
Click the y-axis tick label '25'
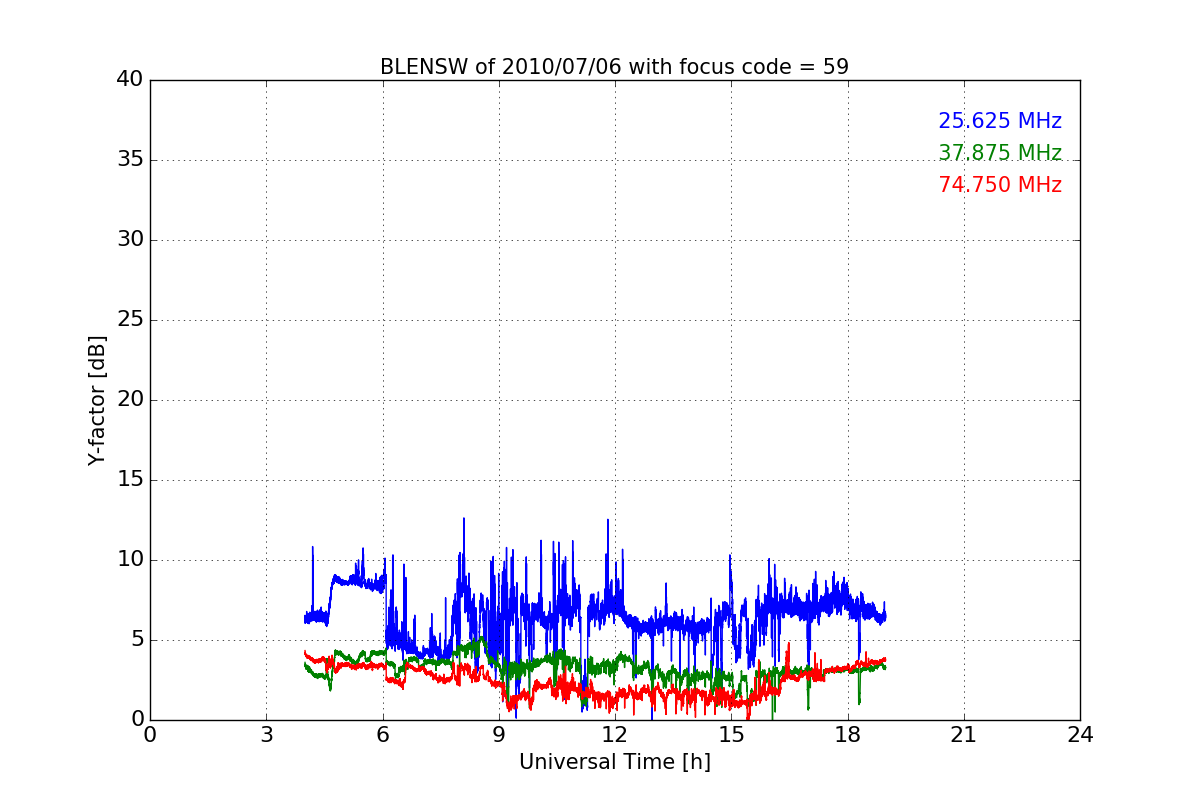(130, 320)
